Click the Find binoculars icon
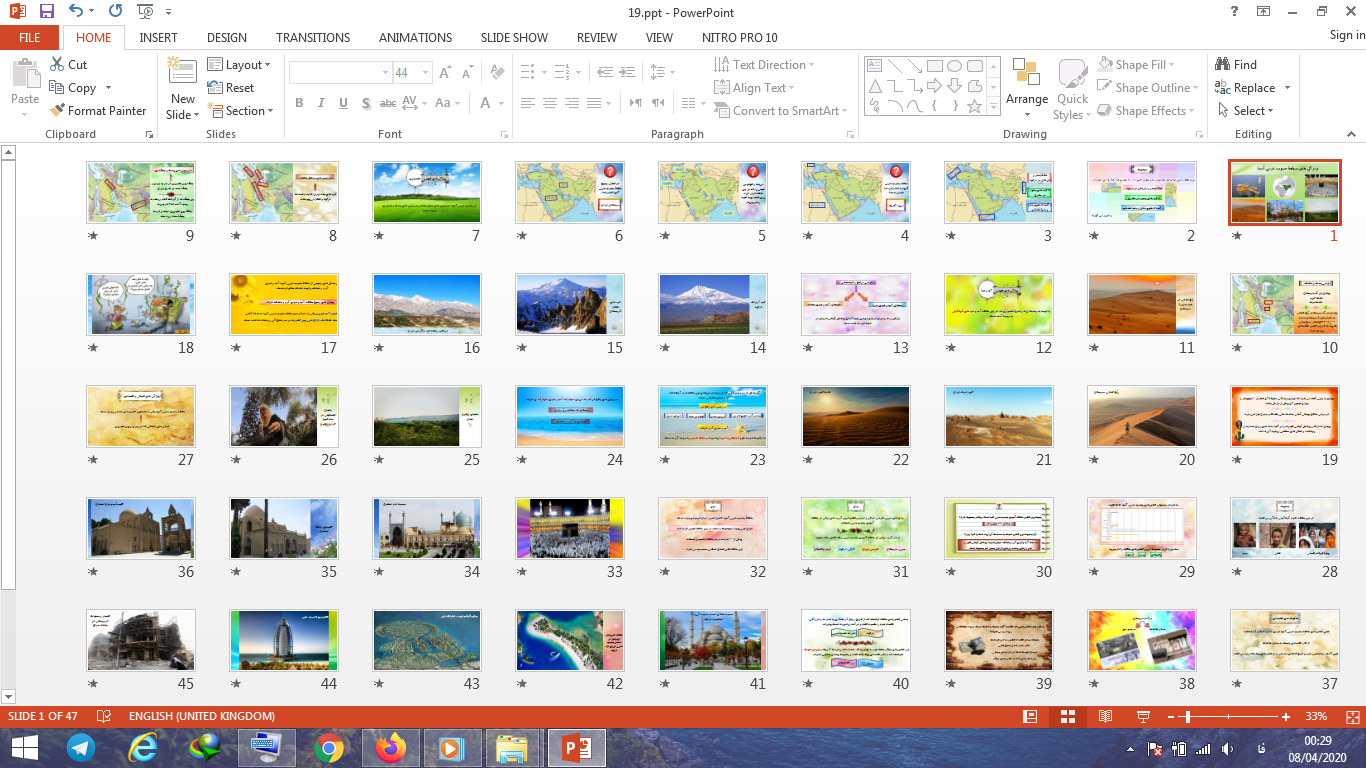The width and height of the screenshot is (1366, 768). [1223, 64]
